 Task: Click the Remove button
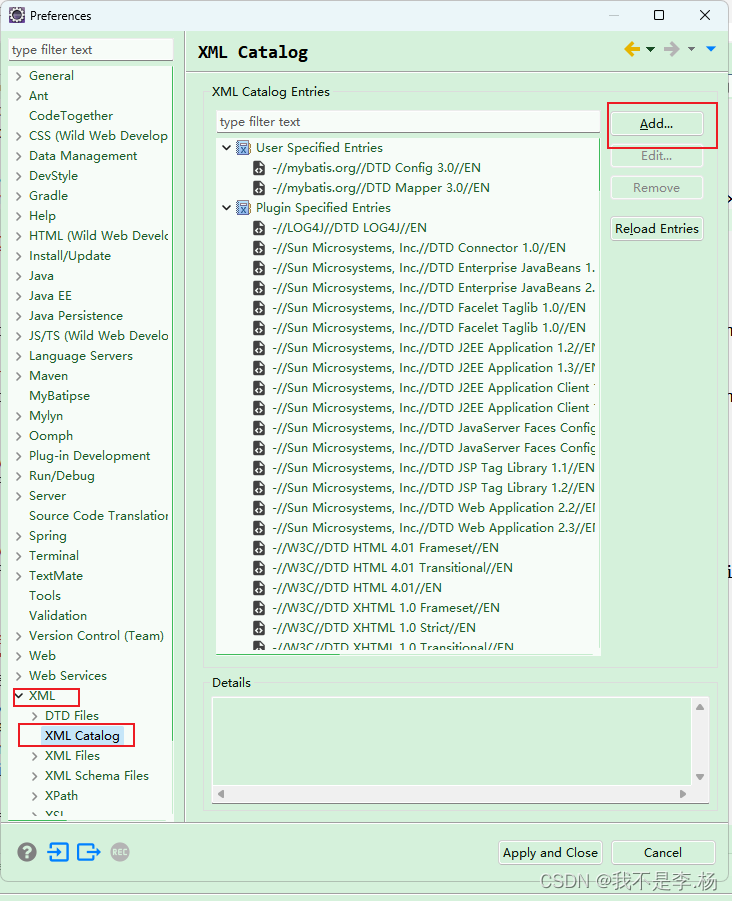tap(657, 188)
